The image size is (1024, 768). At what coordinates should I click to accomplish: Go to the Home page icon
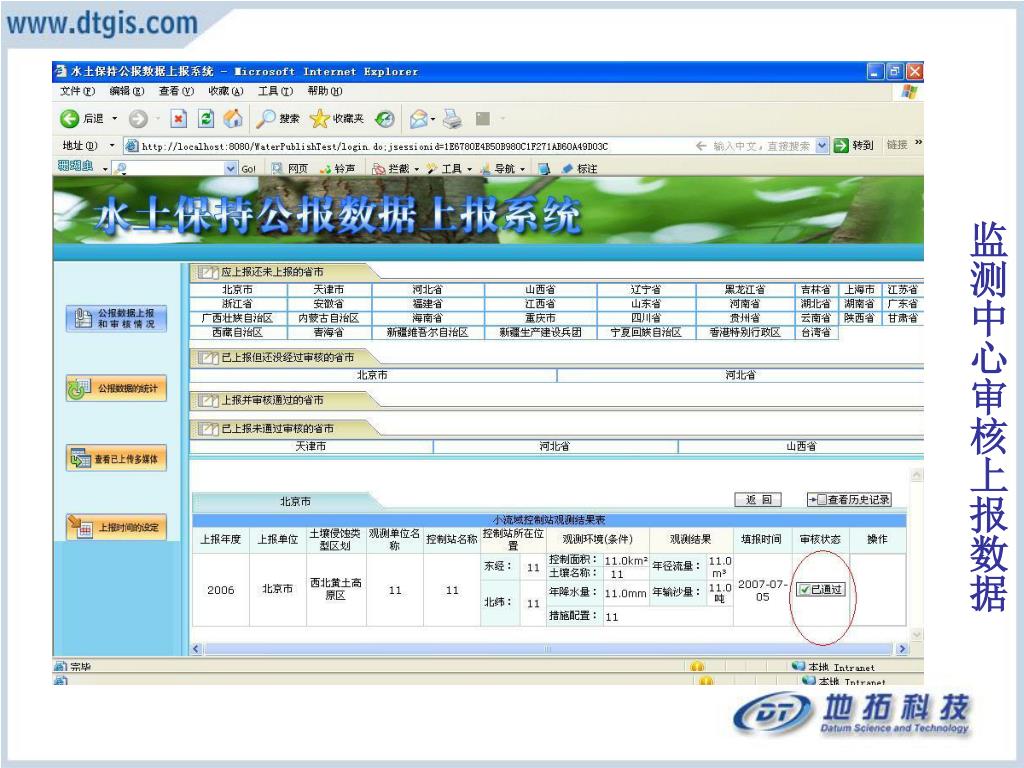pyautogui.click(x=232, y=119)
